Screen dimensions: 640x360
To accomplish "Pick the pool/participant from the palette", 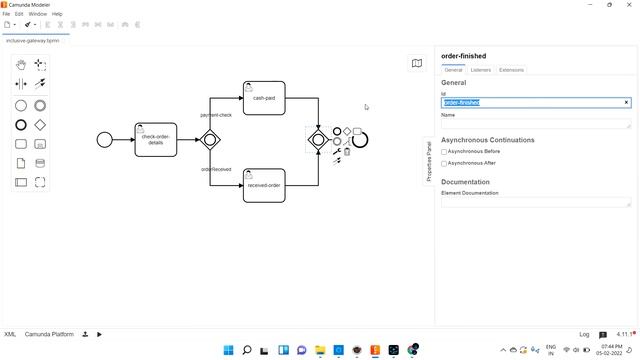I will click(21, 182).
